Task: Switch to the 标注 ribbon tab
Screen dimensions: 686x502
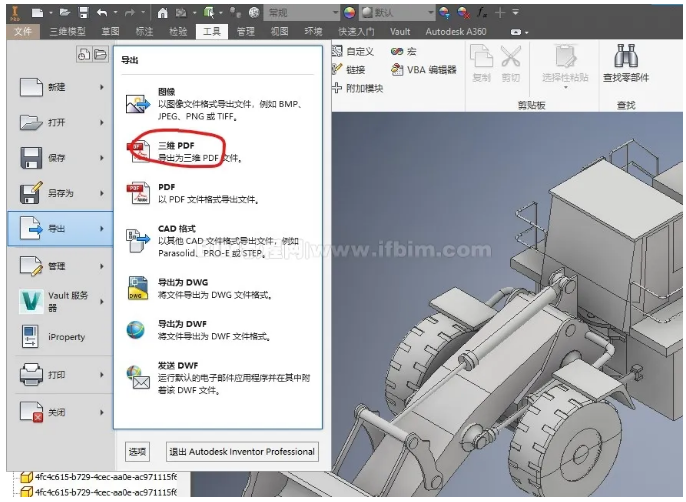Action: (x=144, y=32)
